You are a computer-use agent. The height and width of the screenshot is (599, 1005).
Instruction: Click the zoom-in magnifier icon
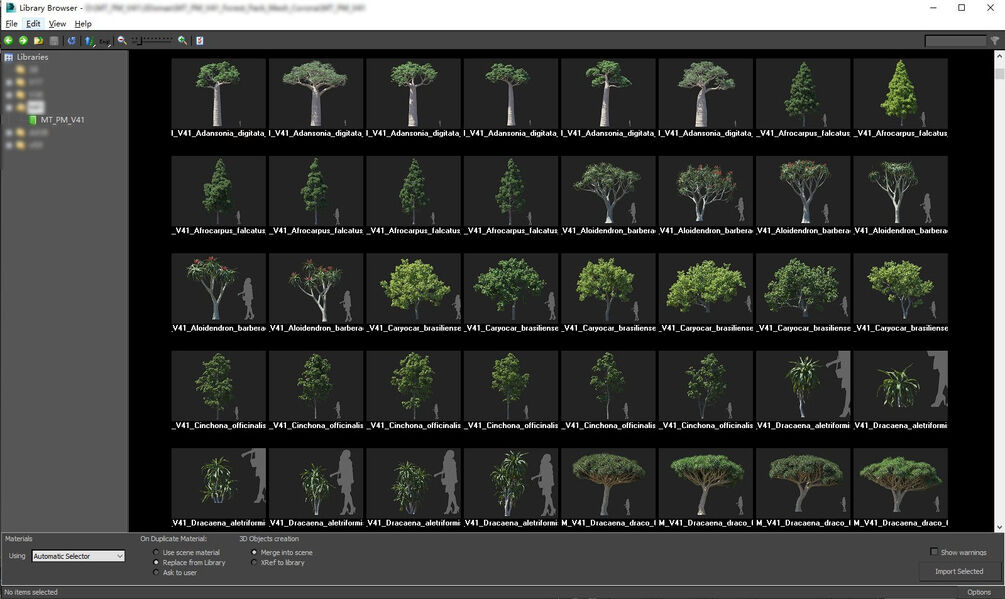tap(181, 41)
